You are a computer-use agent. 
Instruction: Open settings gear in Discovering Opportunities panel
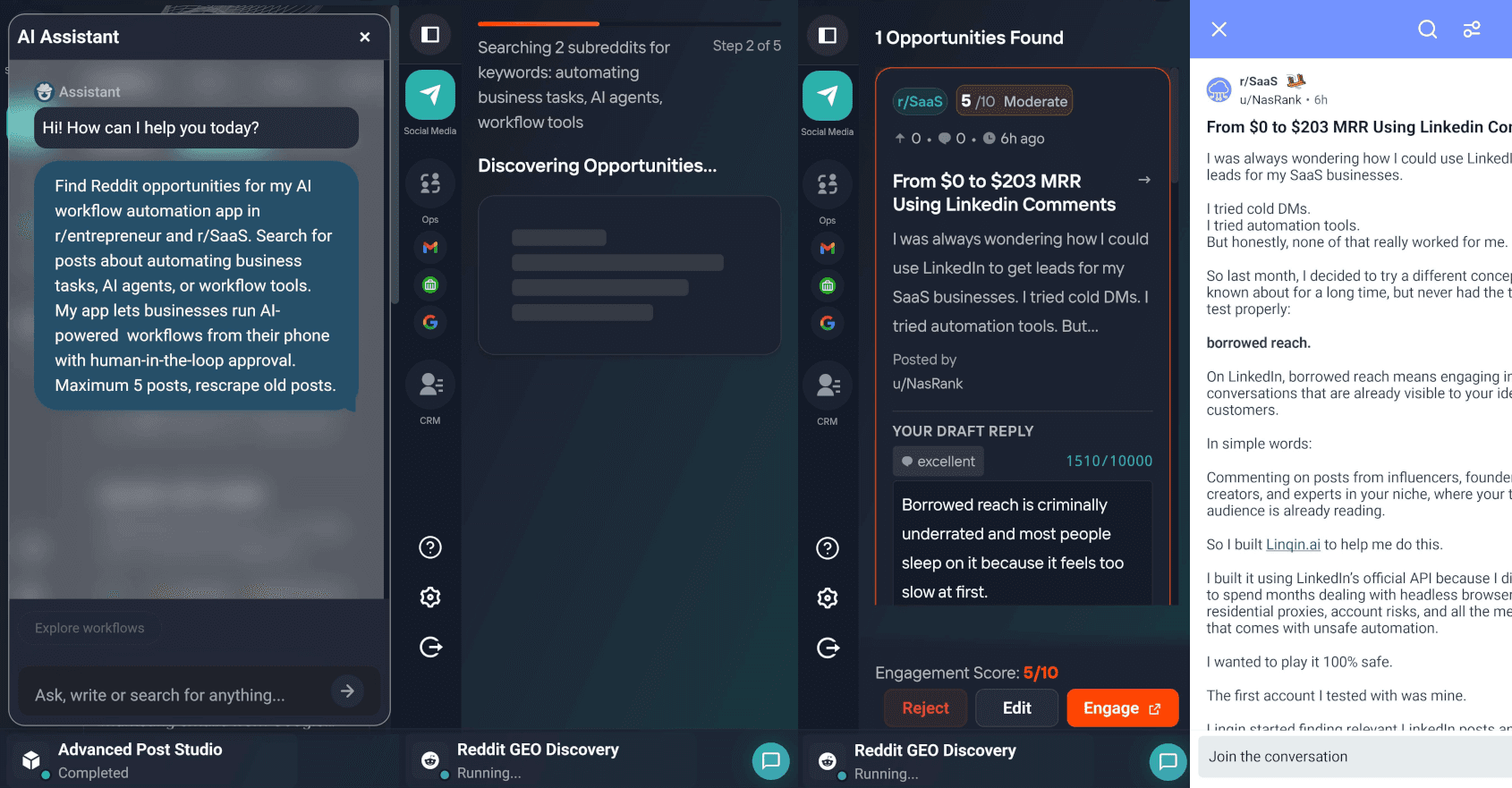(x=430, y=597)
